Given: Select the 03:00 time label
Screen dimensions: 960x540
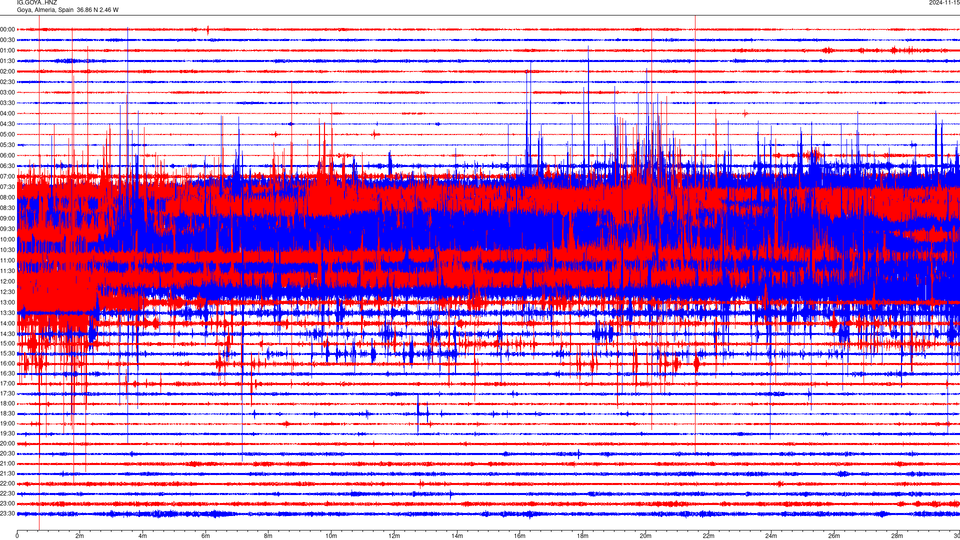Looking at the screenshot, I should [x=7, y=92].
